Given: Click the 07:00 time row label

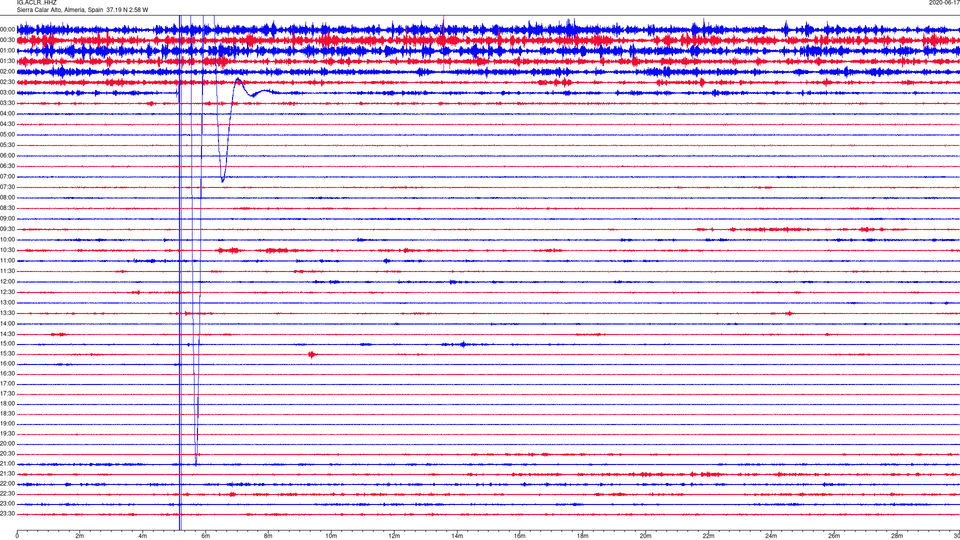Looking at the screenshot, I should 7,176.
